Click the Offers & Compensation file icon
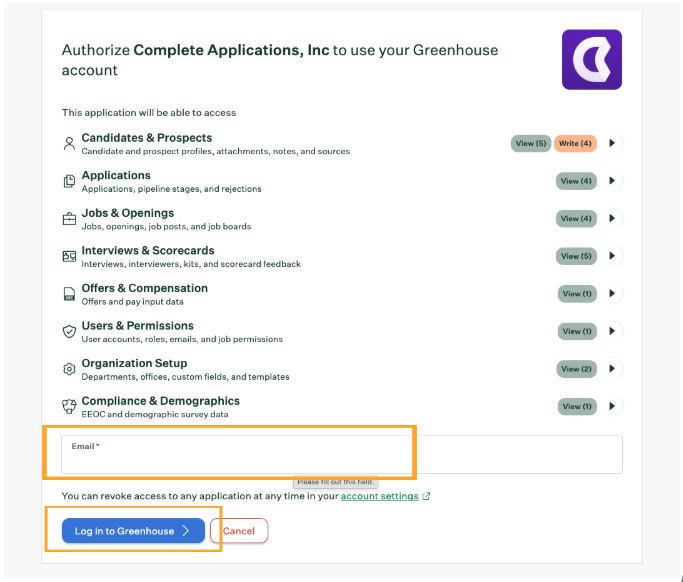This screenshot has height=582, width=683. pyautogui.click(x=69, y=294)
